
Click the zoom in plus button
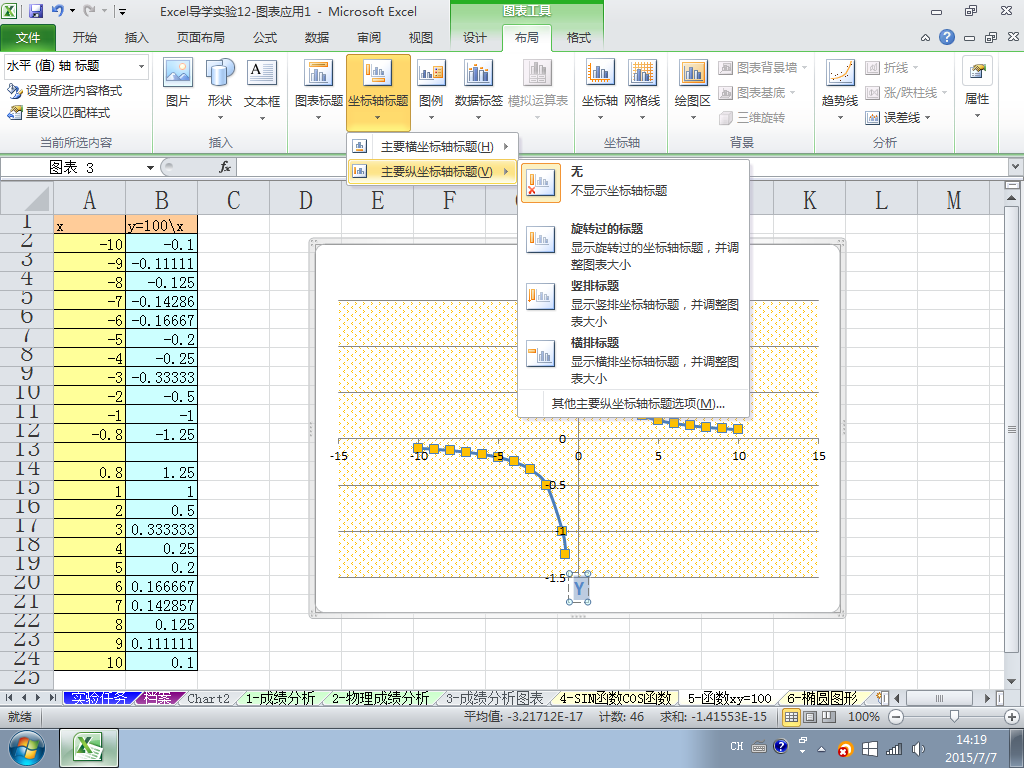coord(1011,717)
